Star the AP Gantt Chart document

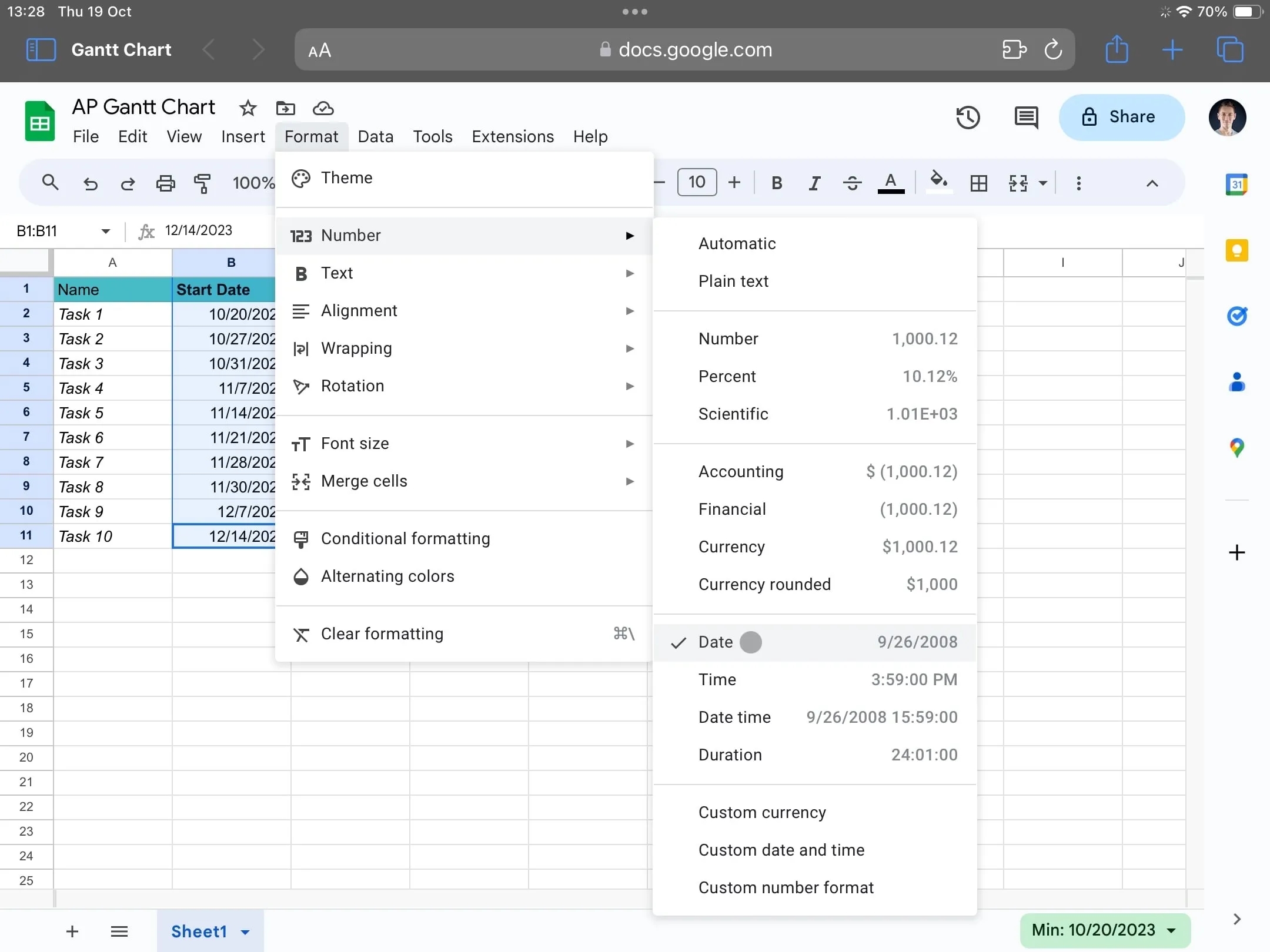point(248,108)
